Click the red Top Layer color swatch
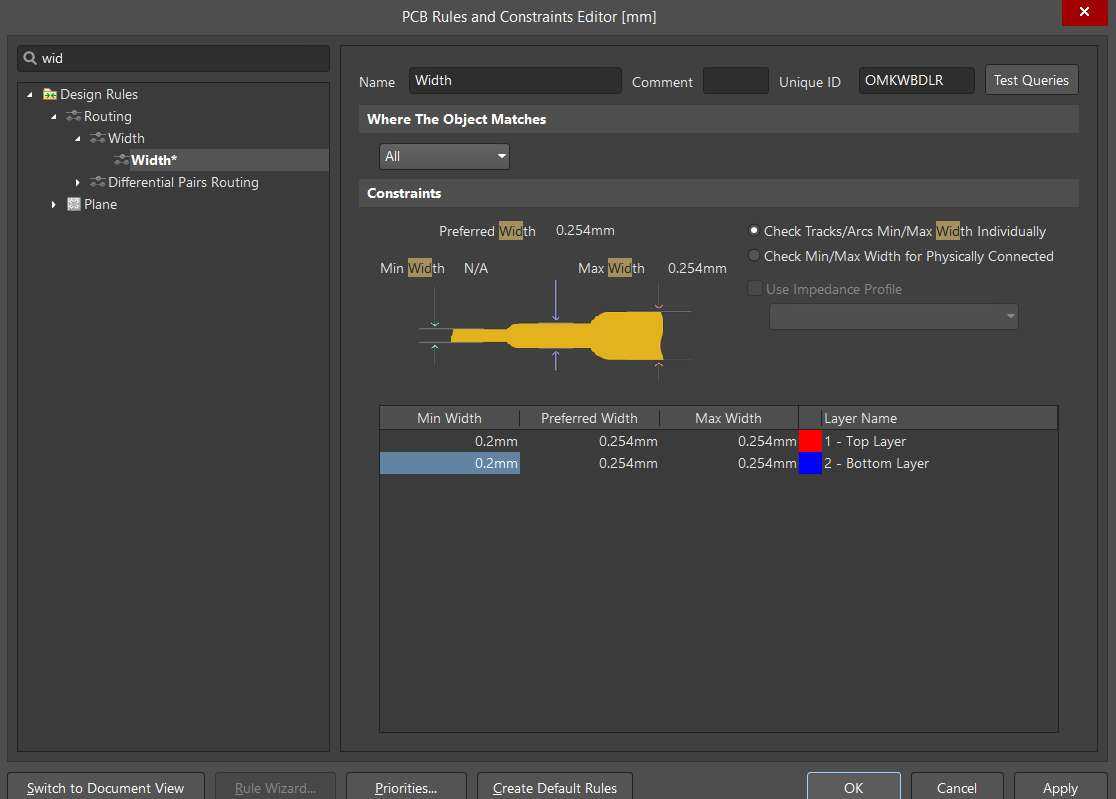The width and height of the screenshot is (1116, 799). pos(810,440)
